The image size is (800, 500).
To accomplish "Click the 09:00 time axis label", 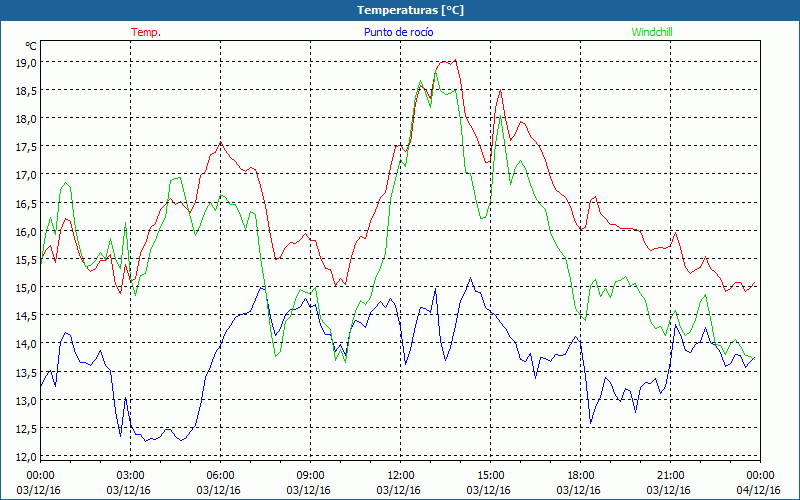I will coord(310,476).
